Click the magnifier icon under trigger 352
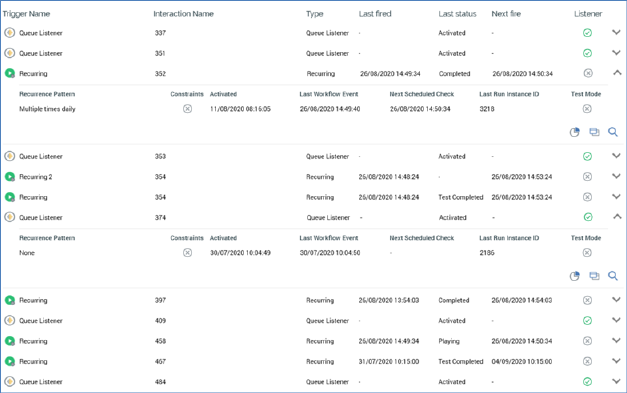The width and height of the screenshot is (627, 393). click(x=613, y=132)
